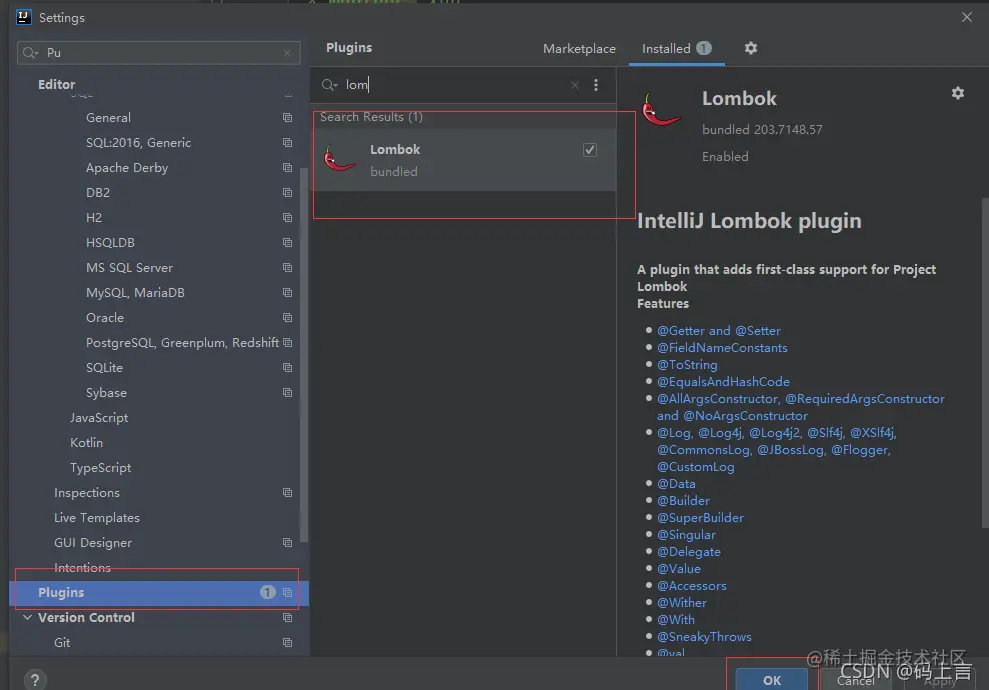The height and width of the screenshot is (690, 989).
Task: Click the Lombok plugin detail gear icon
Action: pos(957,93)
